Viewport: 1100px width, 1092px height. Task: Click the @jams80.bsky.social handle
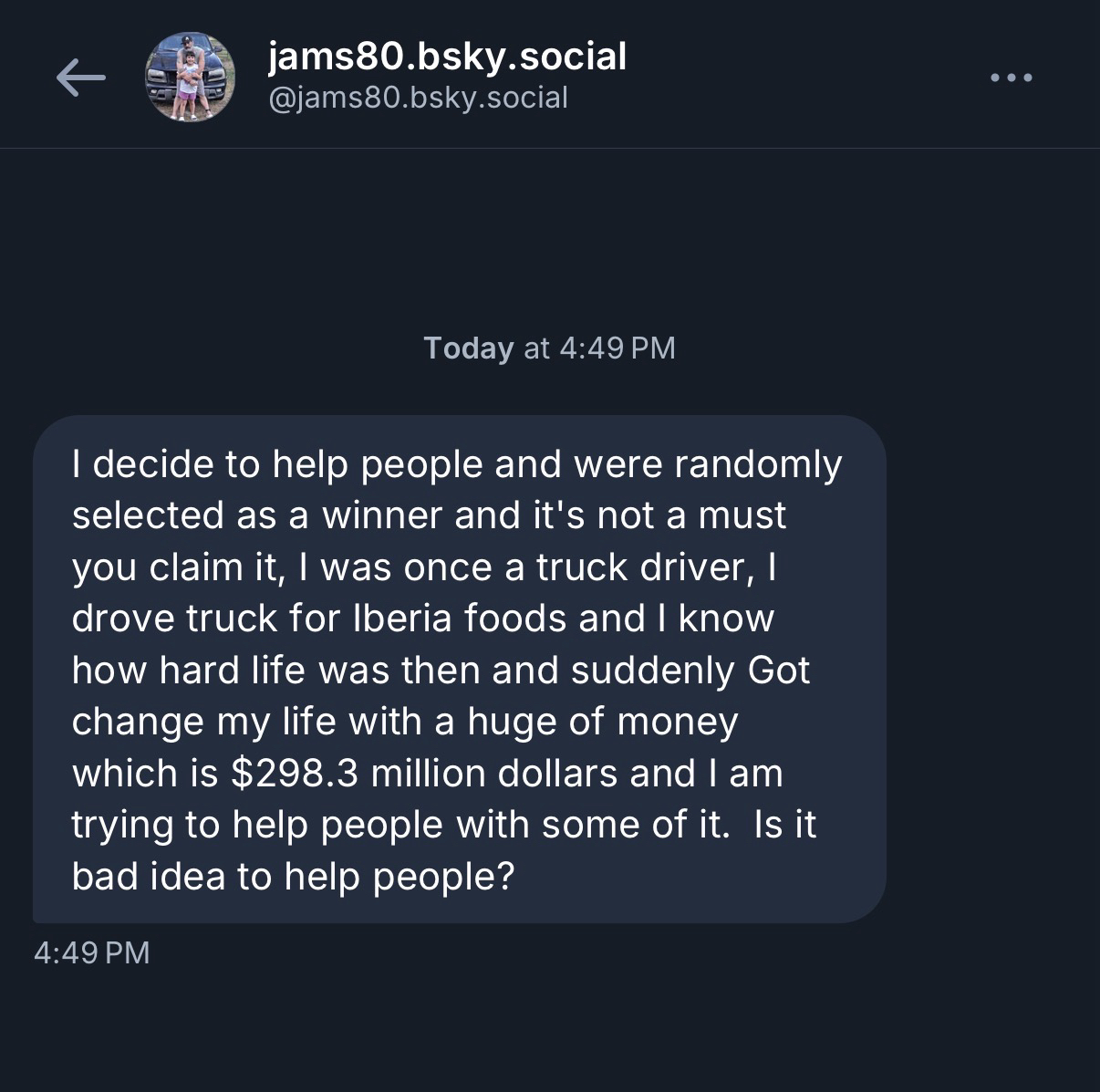[418, 98]
